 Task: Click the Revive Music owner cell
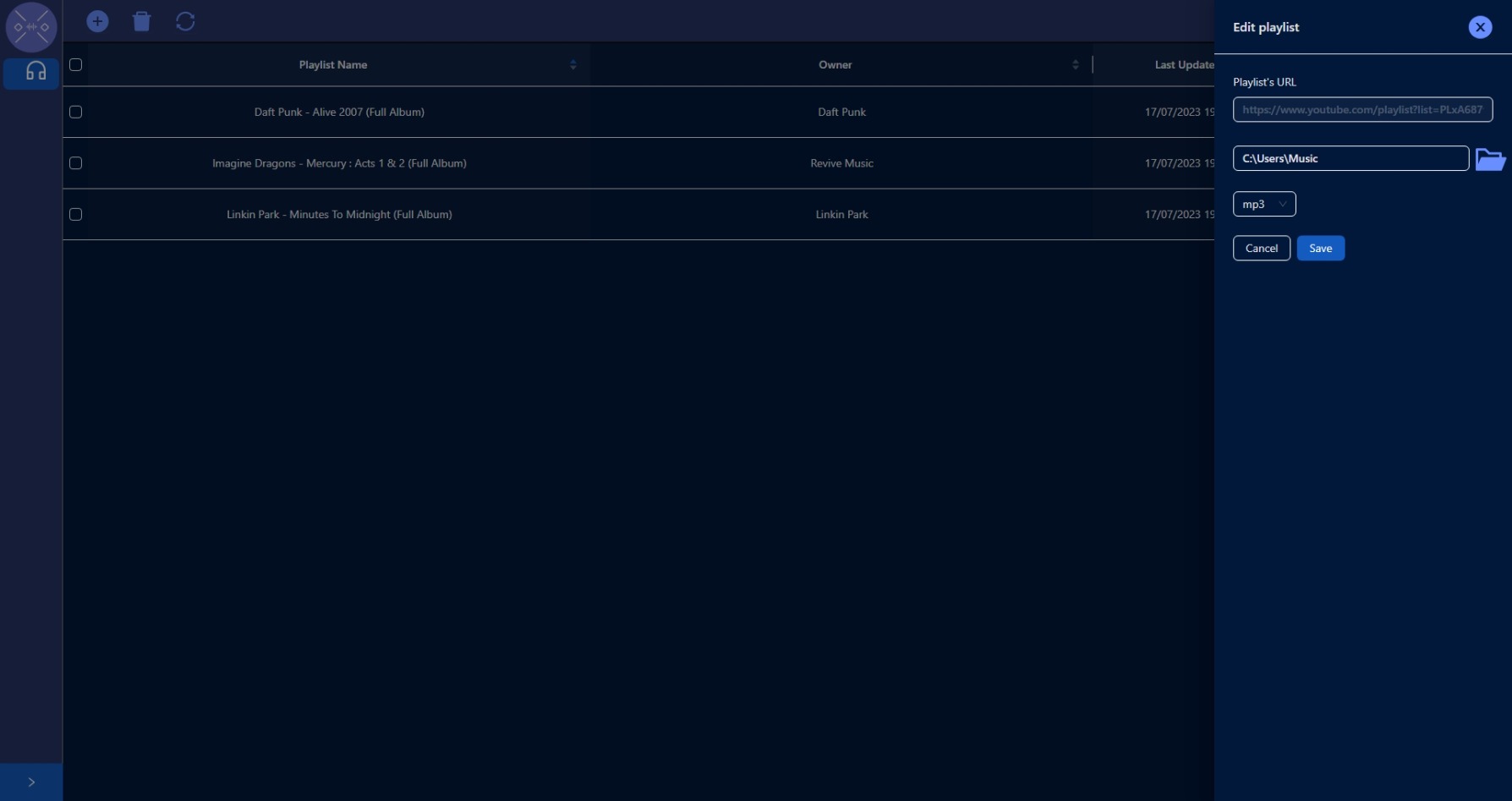coord(841,163)
